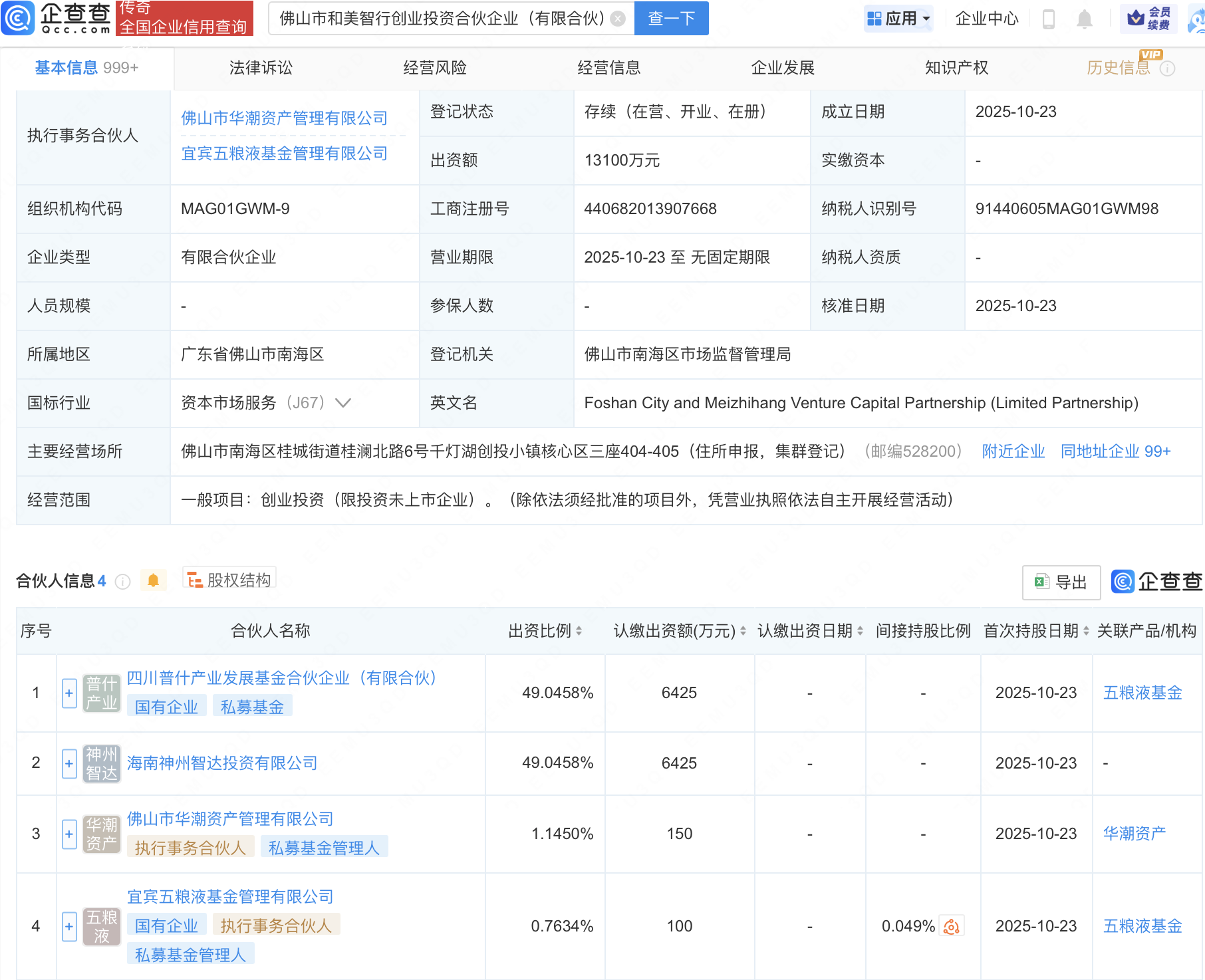Click the Qcc logo icon in header
This screenshot has width=1205, height=980.
point(18,18)
